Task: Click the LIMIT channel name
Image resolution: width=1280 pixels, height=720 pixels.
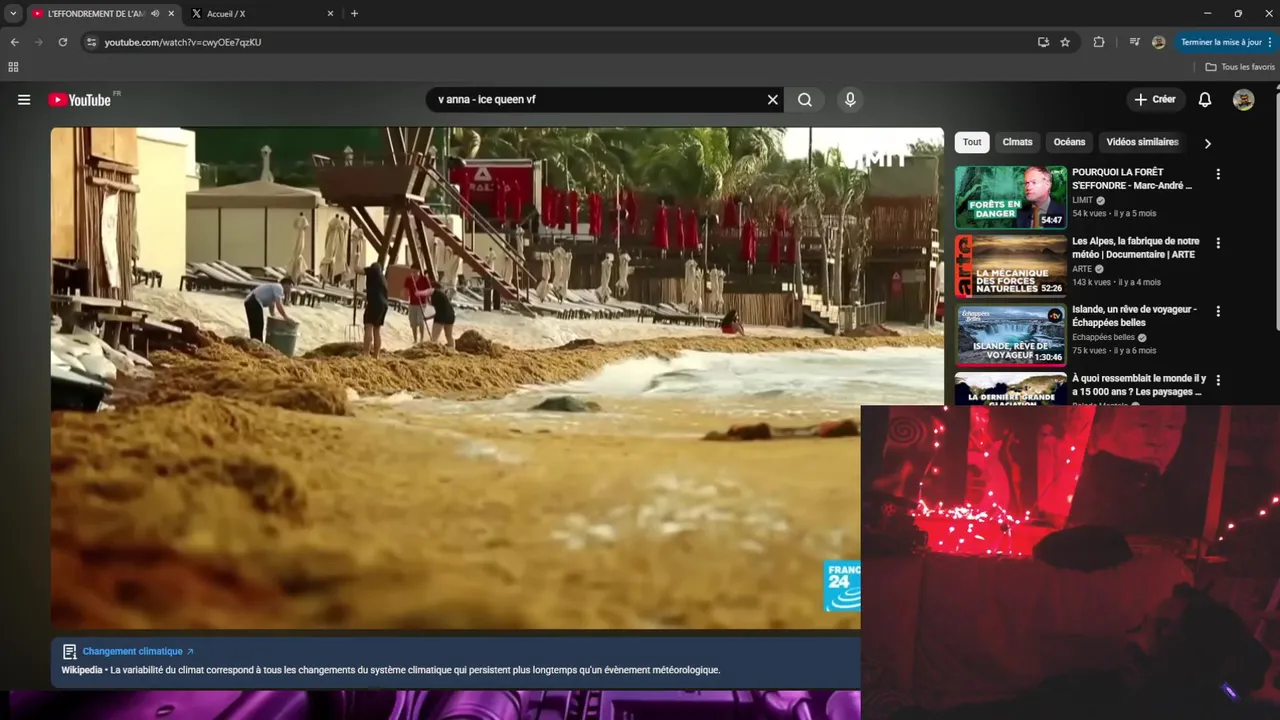Action: click(1083, 200)
